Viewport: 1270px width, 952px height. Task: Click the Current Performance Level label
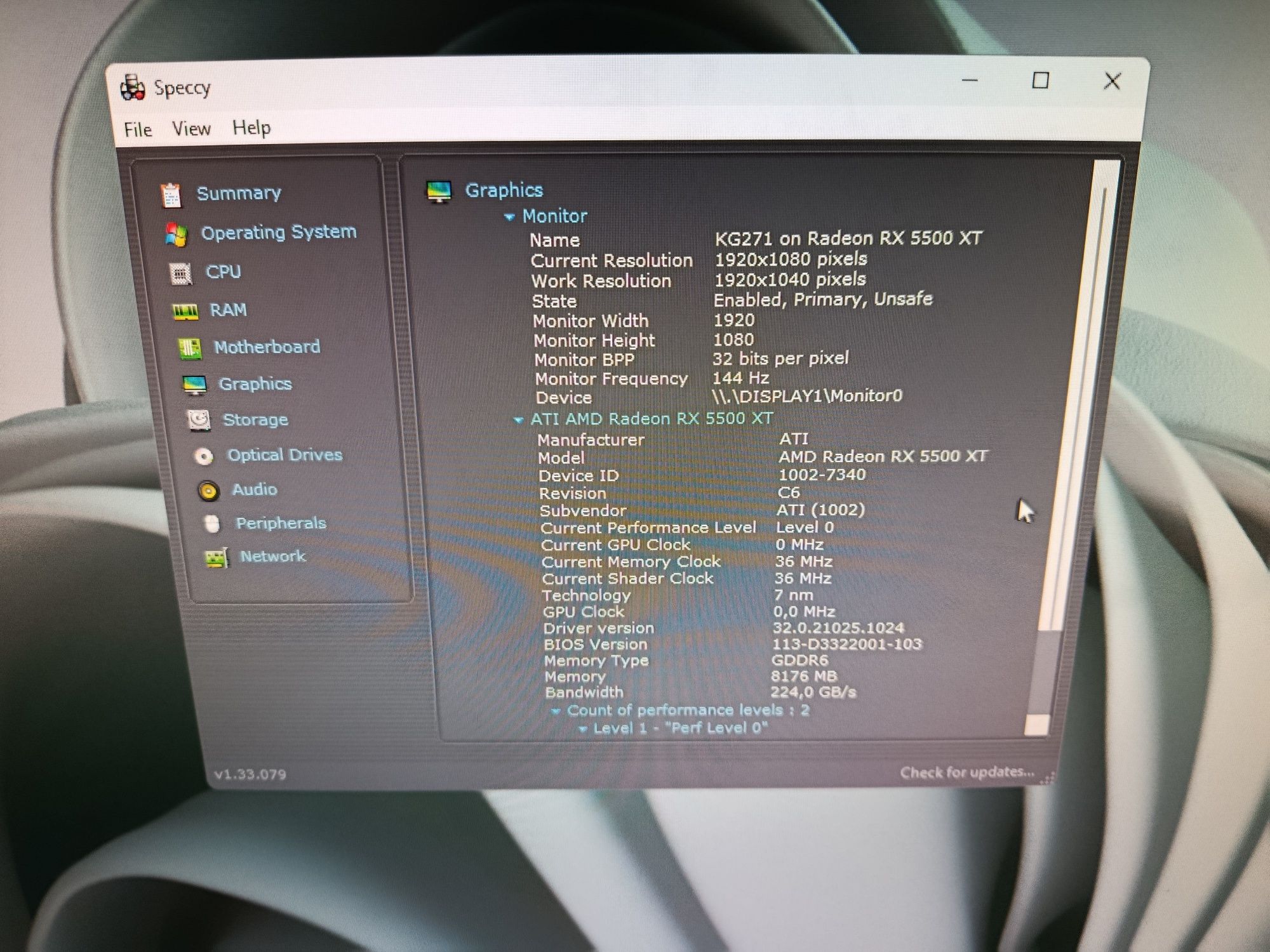pyautogui.click(x=648, y=528)
